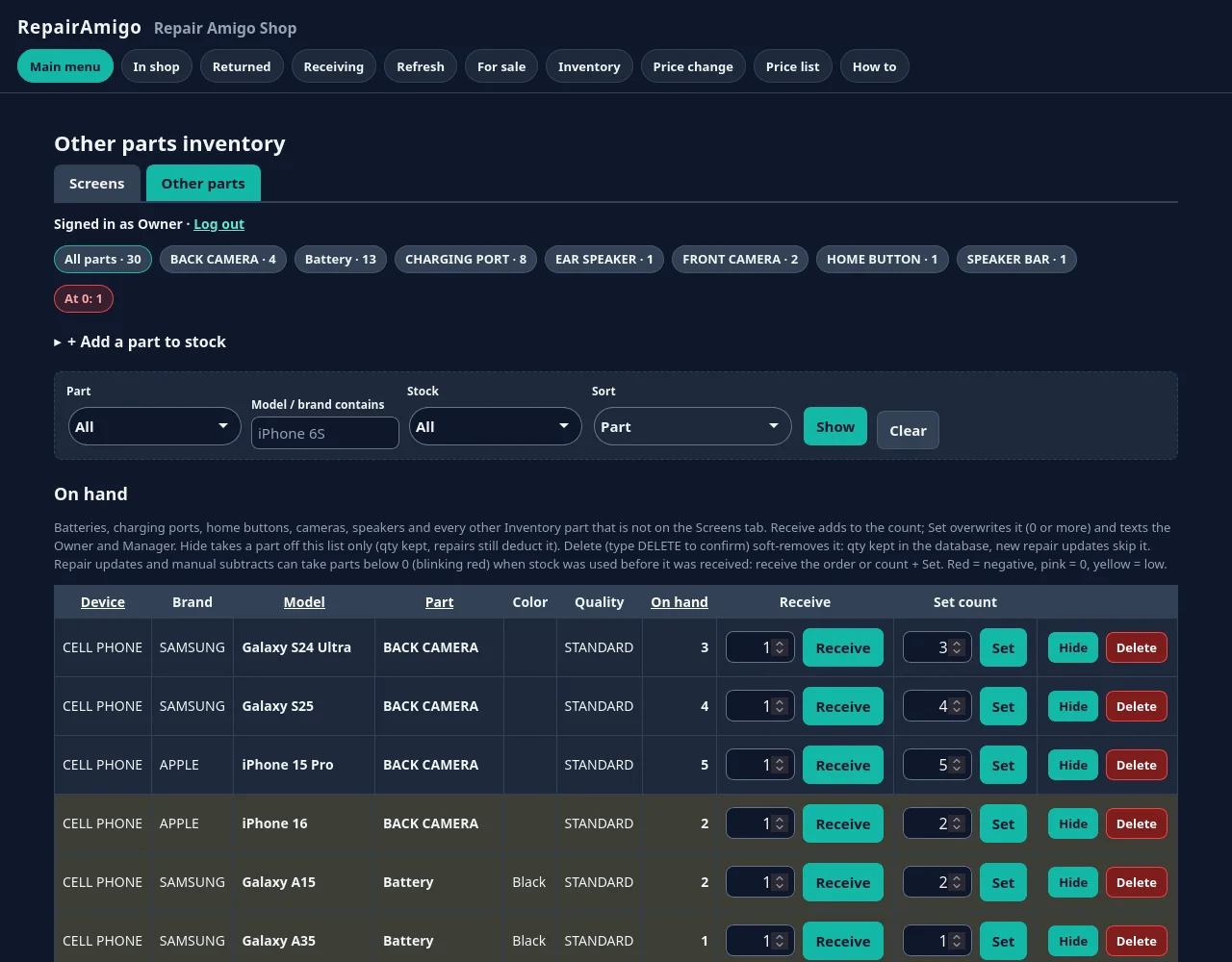Focus the Model / brand contains field

point(325,433)
